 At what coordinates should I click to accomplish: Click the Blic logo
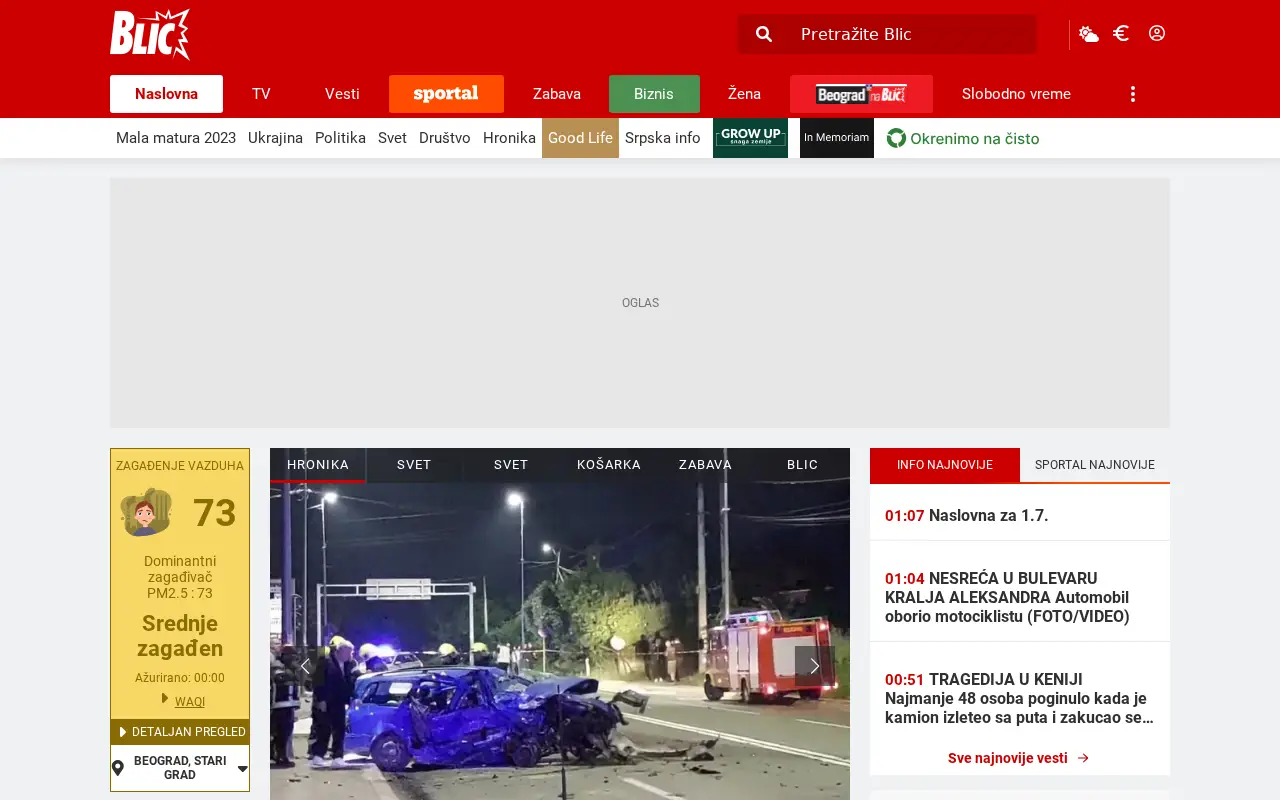tap(150, 34)
